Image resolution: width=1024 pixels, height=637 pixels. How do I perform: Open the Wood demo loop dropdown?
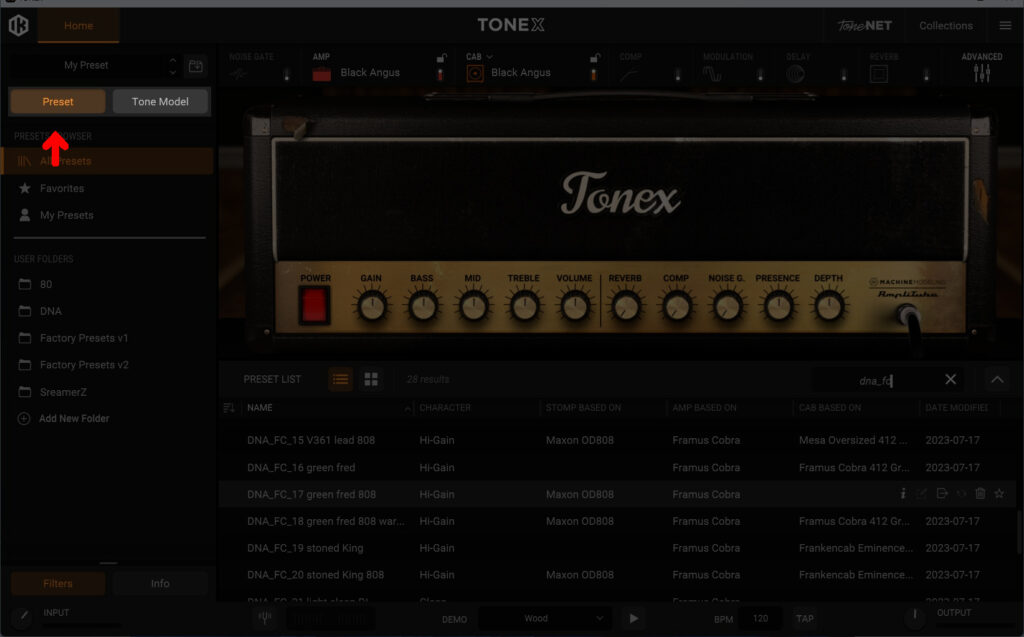click(544, 618)
